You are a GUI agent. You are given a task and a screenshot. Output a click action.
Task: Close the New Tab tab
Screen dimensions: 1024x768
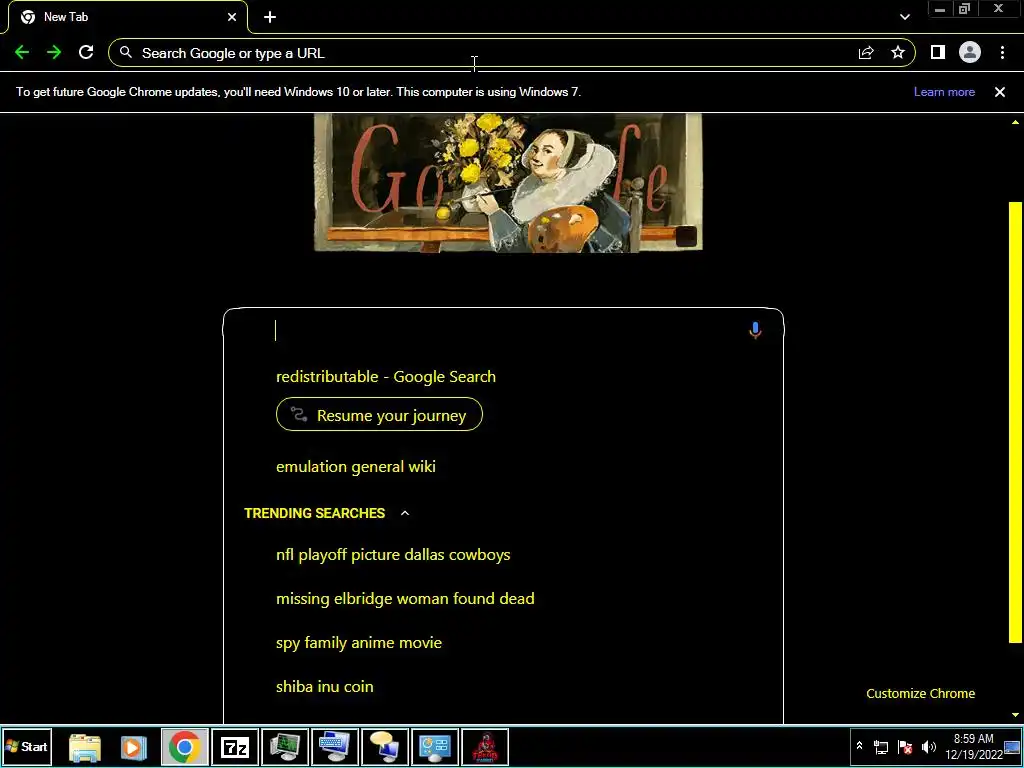click(x=232, y=17)
